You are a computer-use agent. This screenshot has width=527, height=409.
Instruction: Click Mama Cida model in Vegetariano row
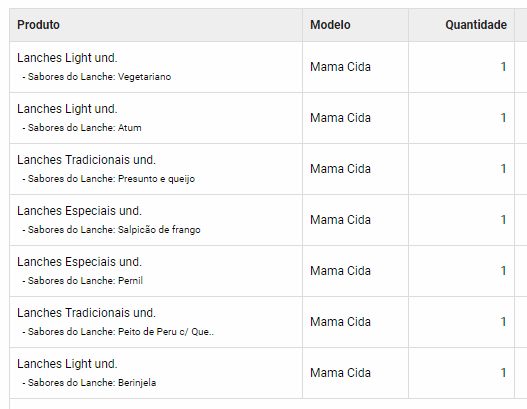coord(340,67)
